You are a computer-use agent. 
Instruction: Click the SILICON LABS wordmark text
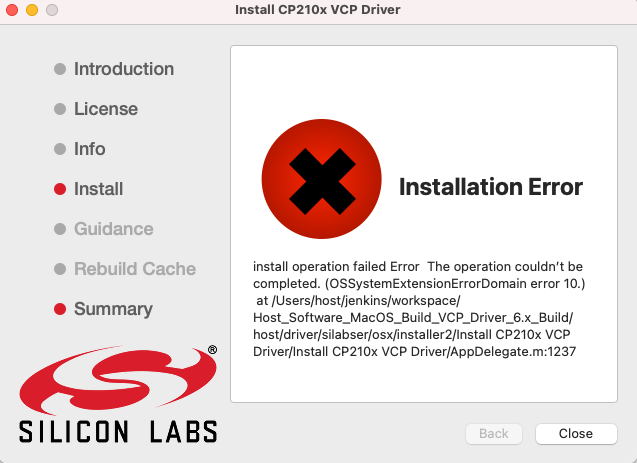pyautogui.click(x=118, y=431)
